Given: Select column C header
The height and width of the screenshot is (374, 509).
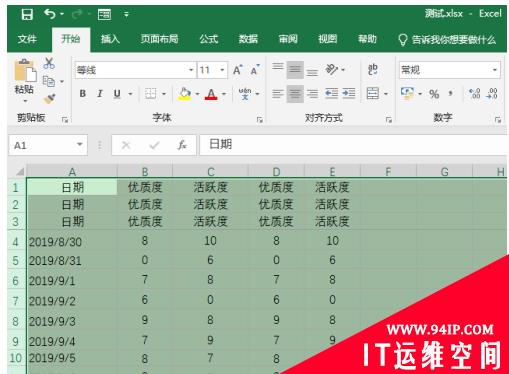Looking at the screenshot, I should point(211,171).
